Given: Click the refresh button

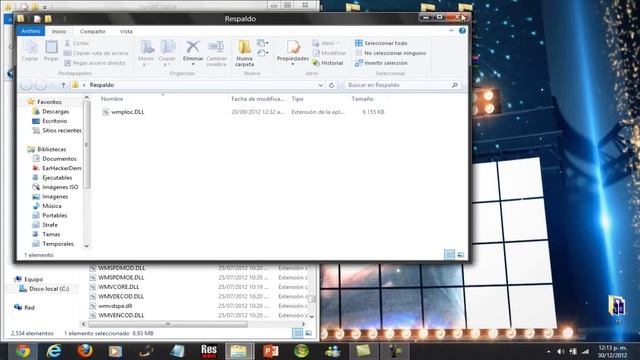Looking at the screenshot, I should 331,85.
